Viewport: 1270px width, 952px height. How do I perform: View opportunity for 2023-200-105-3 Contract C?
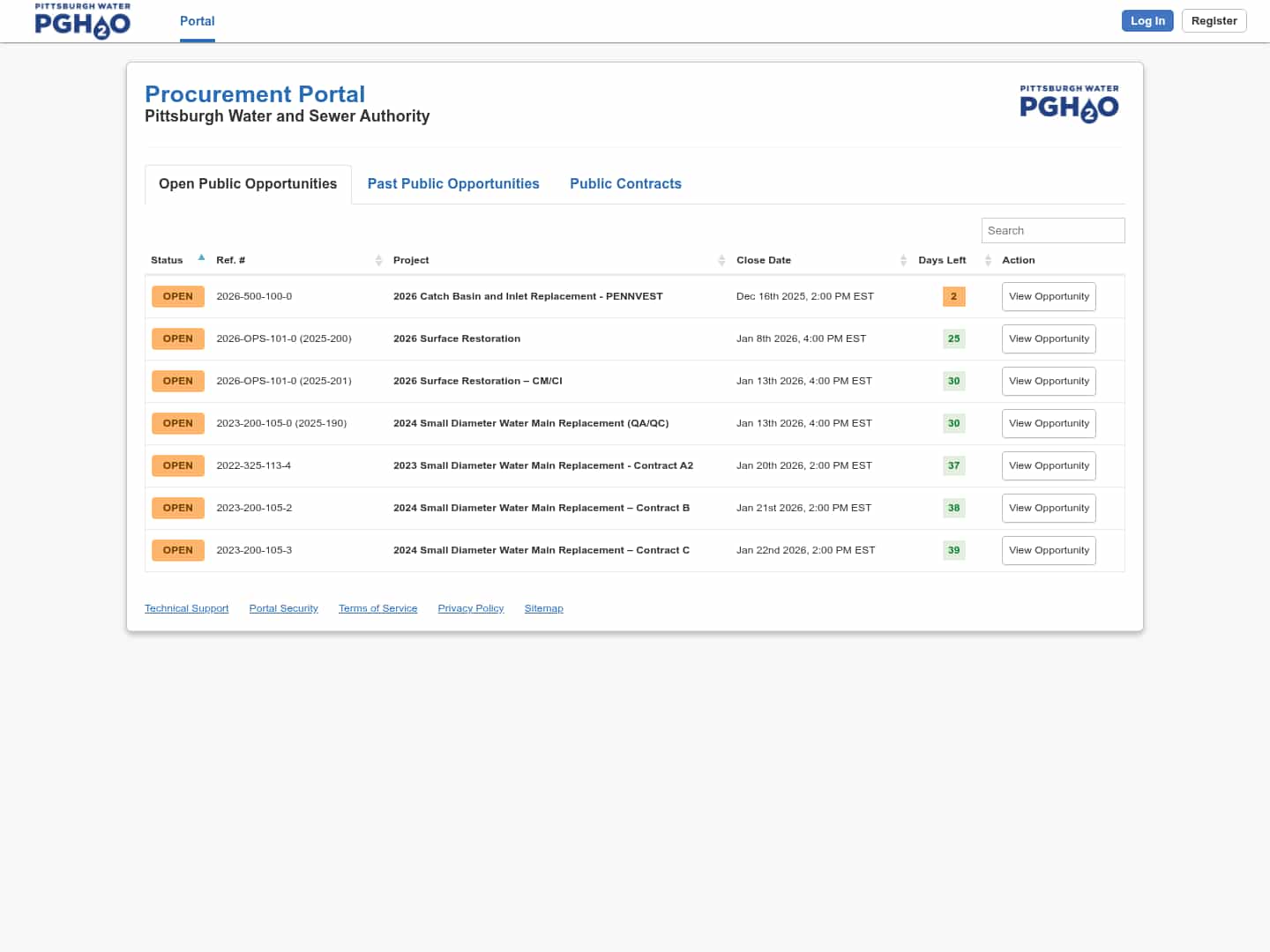click(x=1049, y=550)
